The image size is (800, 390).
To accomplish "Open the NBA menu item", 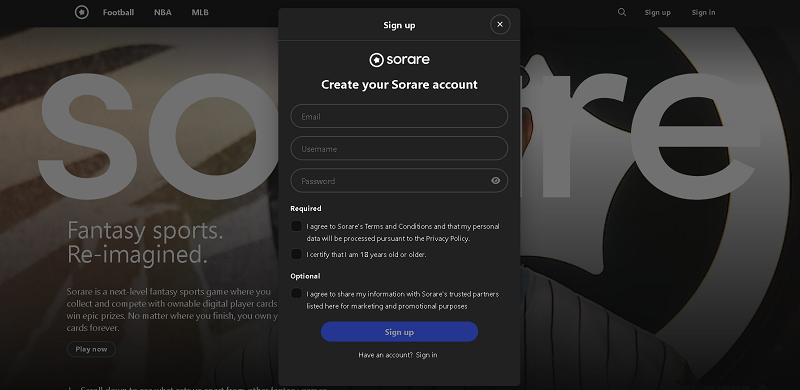I will click(163, 12).
